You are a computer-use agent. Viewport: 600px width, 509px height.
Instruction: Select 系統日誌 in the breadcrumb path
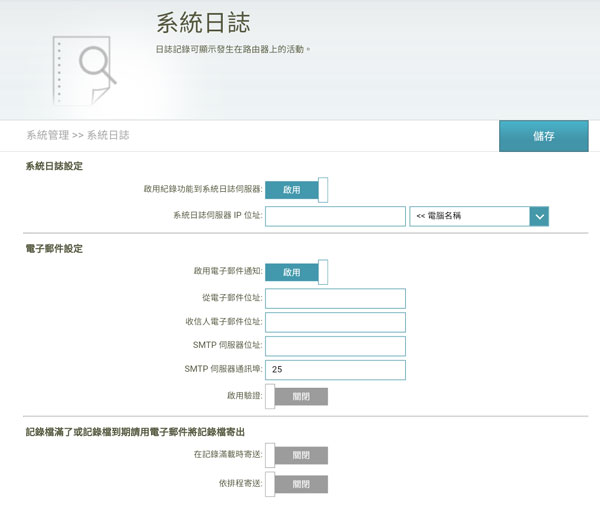108,134
